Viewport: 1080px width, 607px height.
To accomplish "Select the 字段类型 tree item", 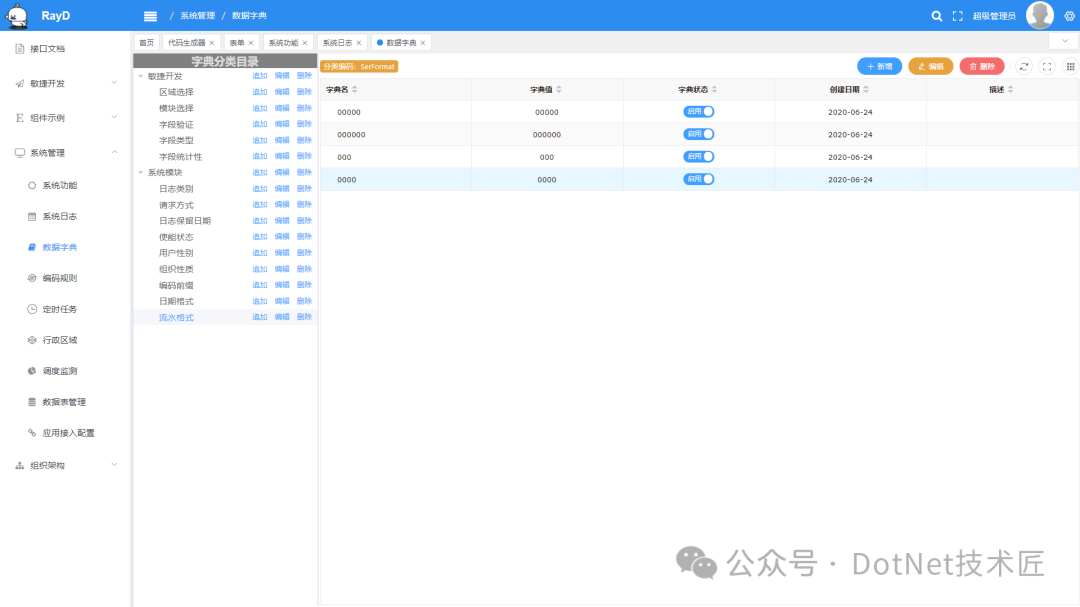I will [176, 141].
